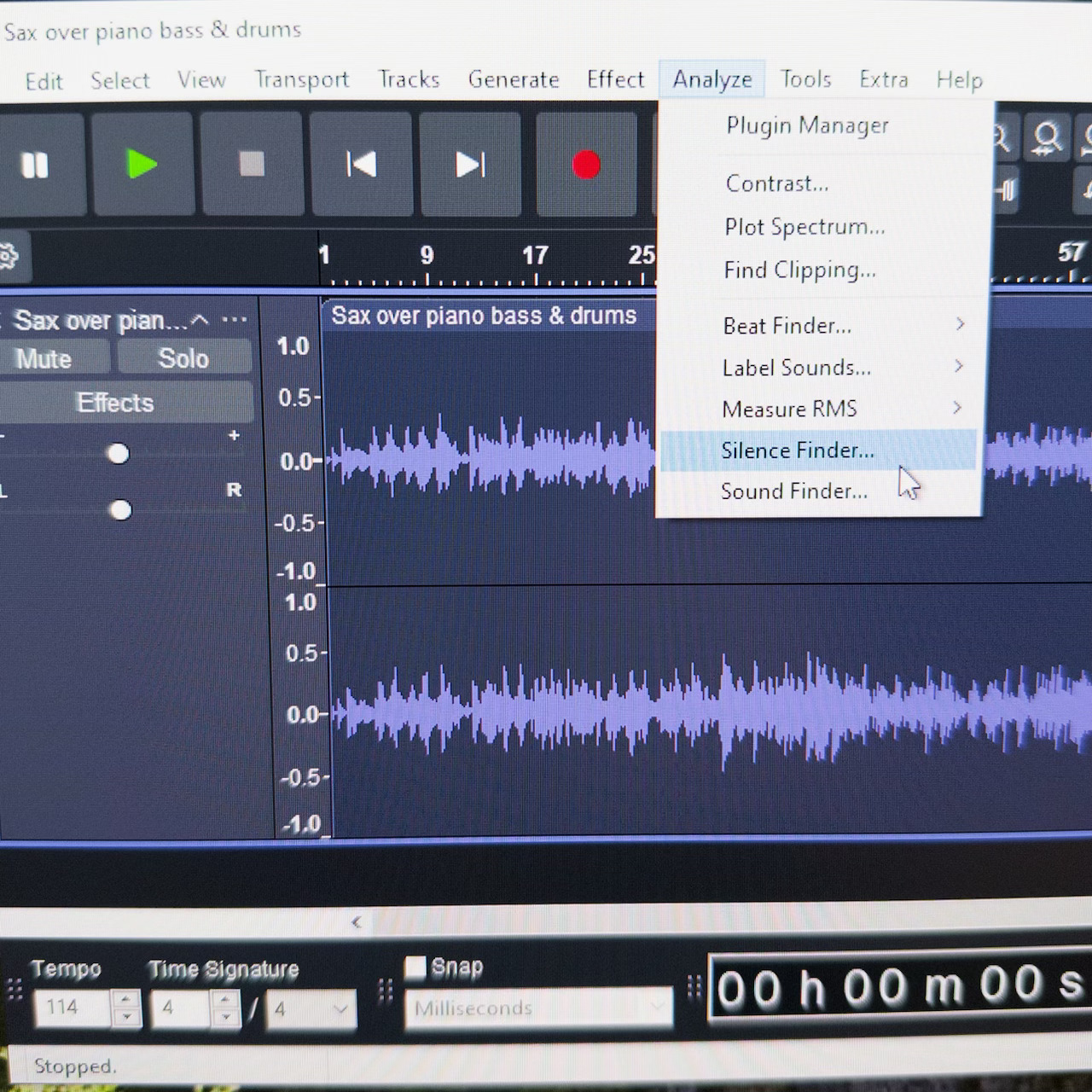Click the Tempo toolbar drag grip handle

point(14,990)
